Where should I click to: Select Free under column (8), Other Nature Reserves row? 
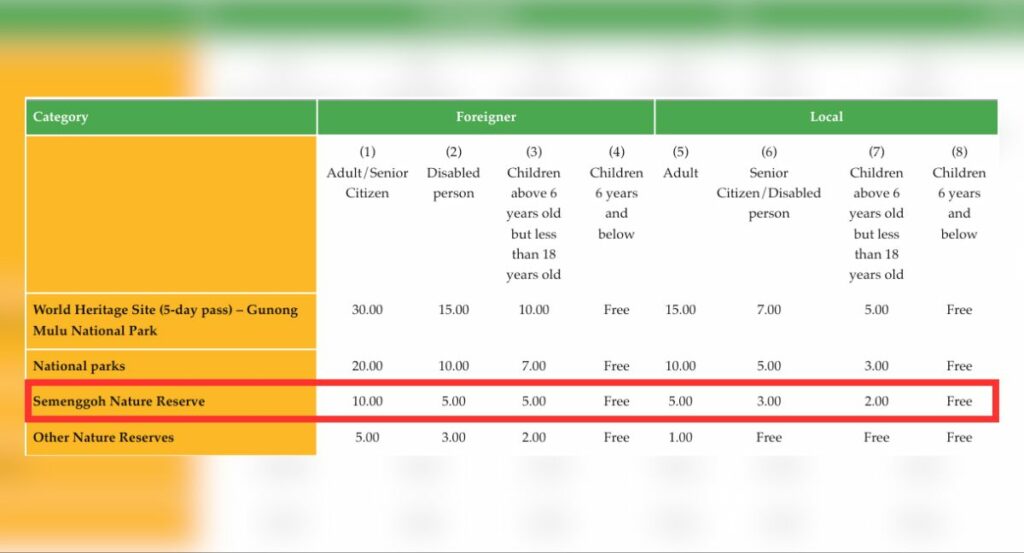(959, 437)
